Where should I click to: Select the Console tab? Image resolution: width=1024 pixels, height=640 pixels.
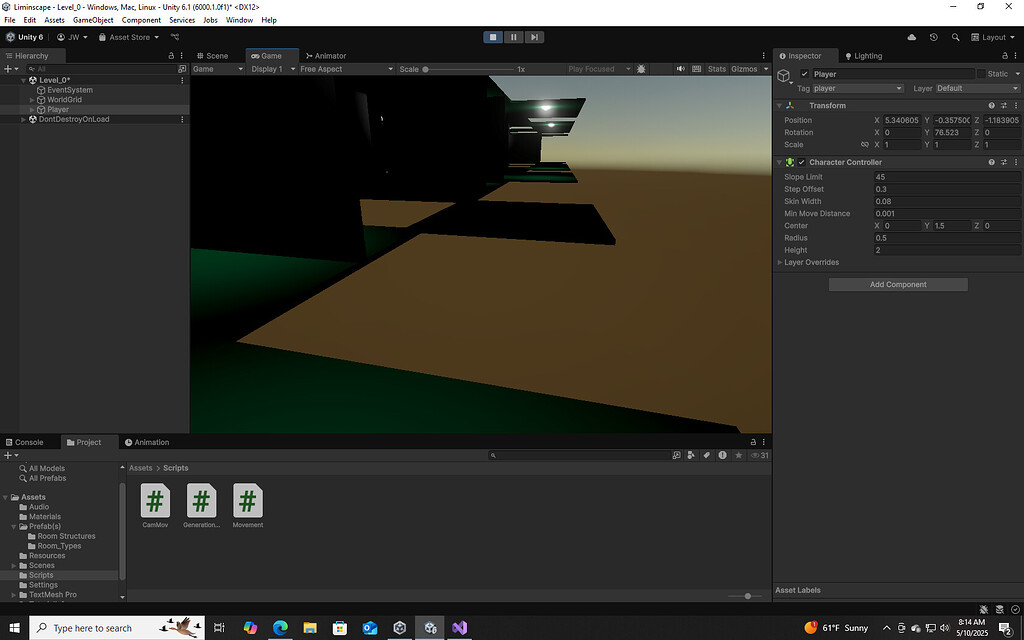(x=27, y=441)
